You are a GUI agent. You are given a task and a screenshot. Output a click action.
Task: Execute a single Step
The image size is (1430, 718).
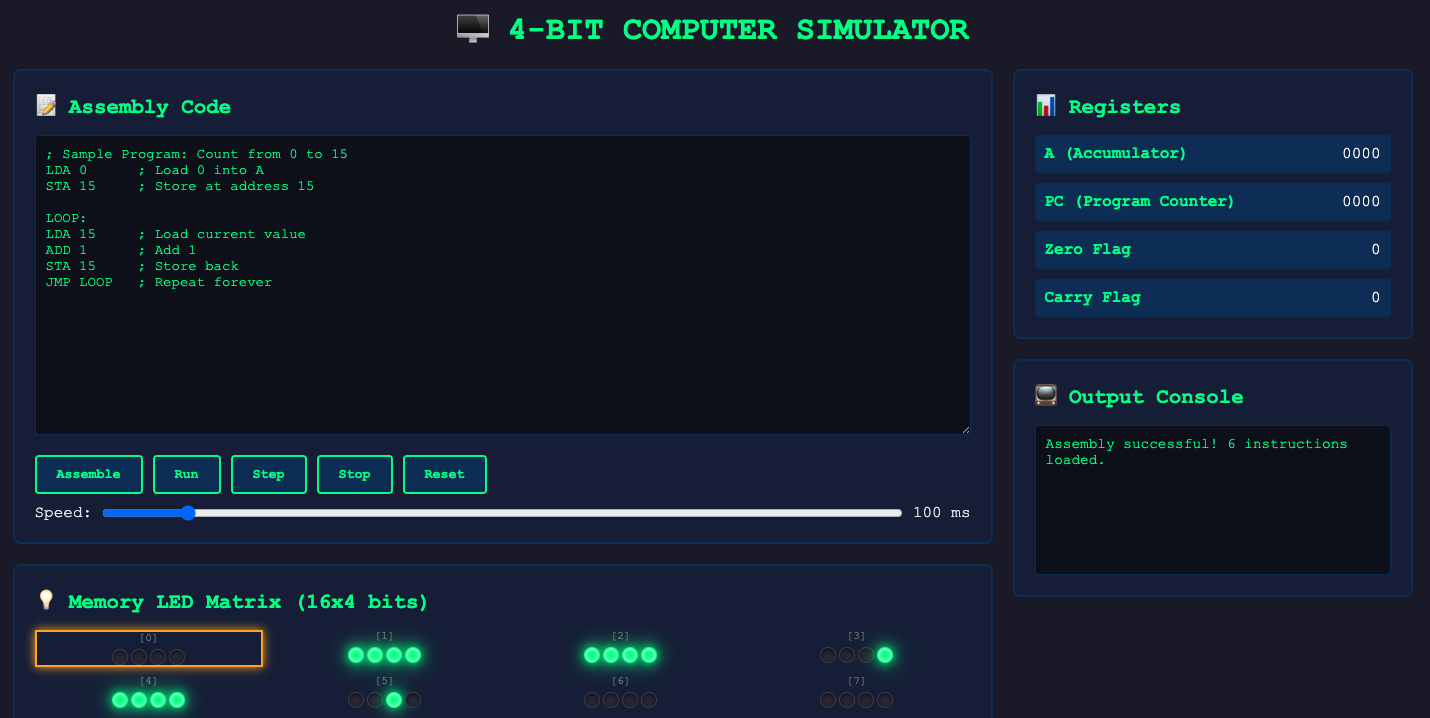(x=269, y=474)
